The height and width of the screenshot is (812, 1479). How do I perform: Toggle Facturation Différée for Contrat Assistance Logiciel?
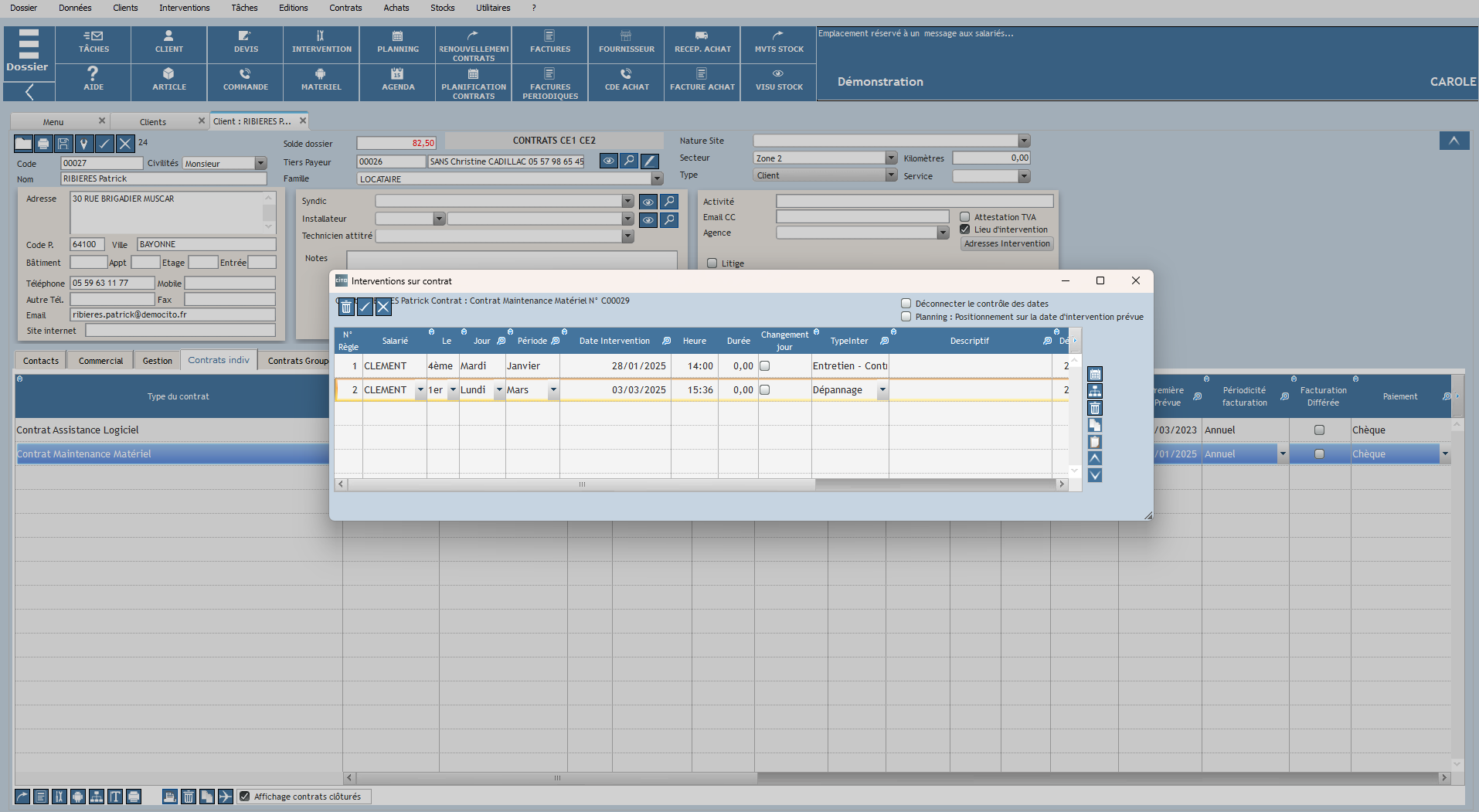point(1319,430)
